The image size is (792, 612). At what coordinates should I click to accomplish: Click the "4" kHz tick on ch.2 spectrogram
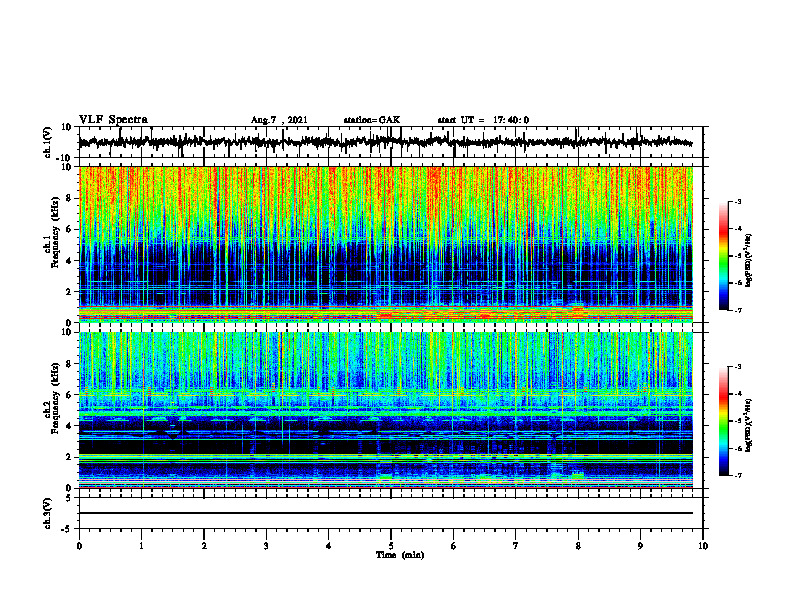(x=70, y=426)
